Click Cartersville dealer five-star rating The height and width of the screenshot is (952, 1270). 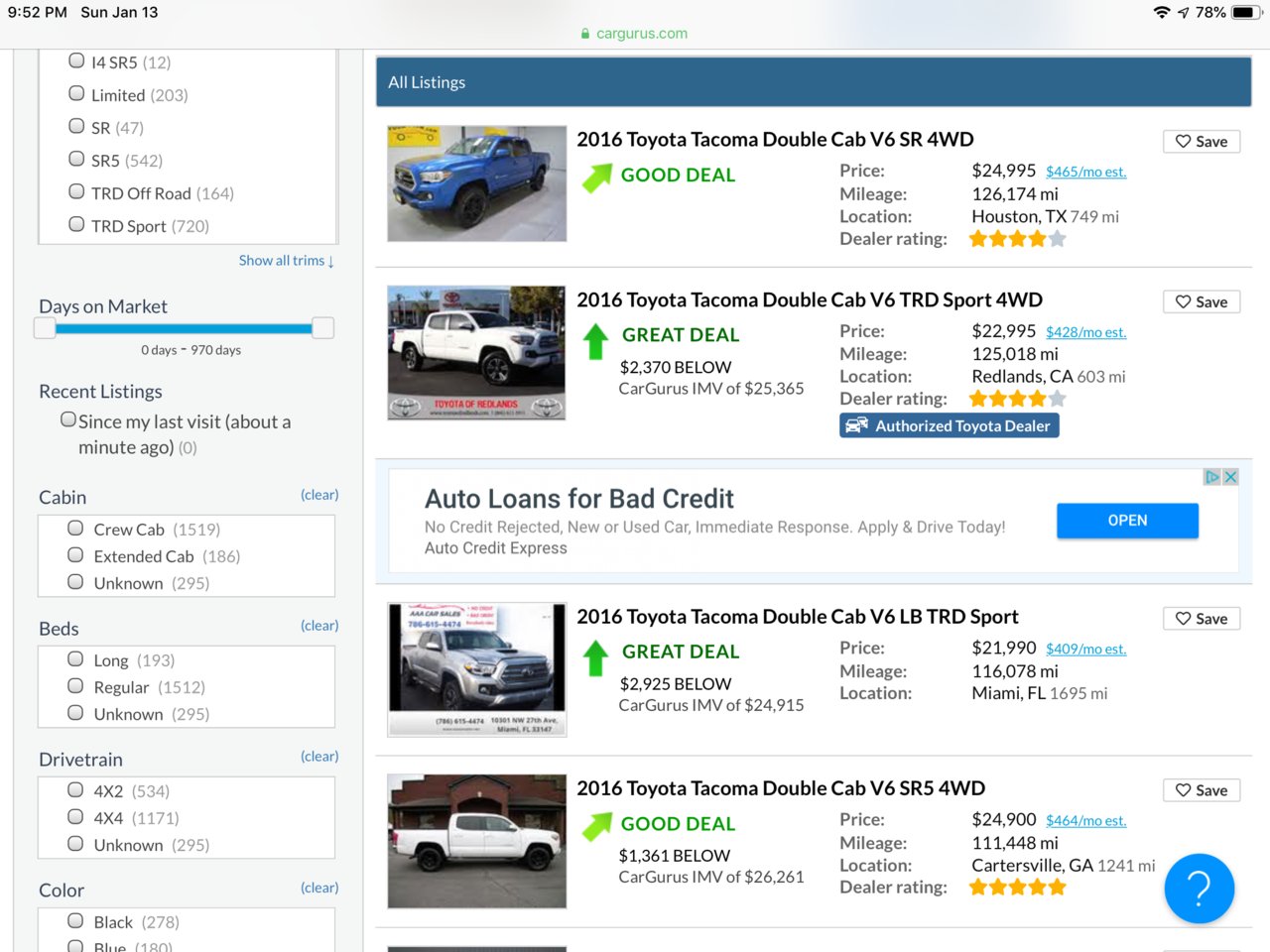coord(1017,888)
